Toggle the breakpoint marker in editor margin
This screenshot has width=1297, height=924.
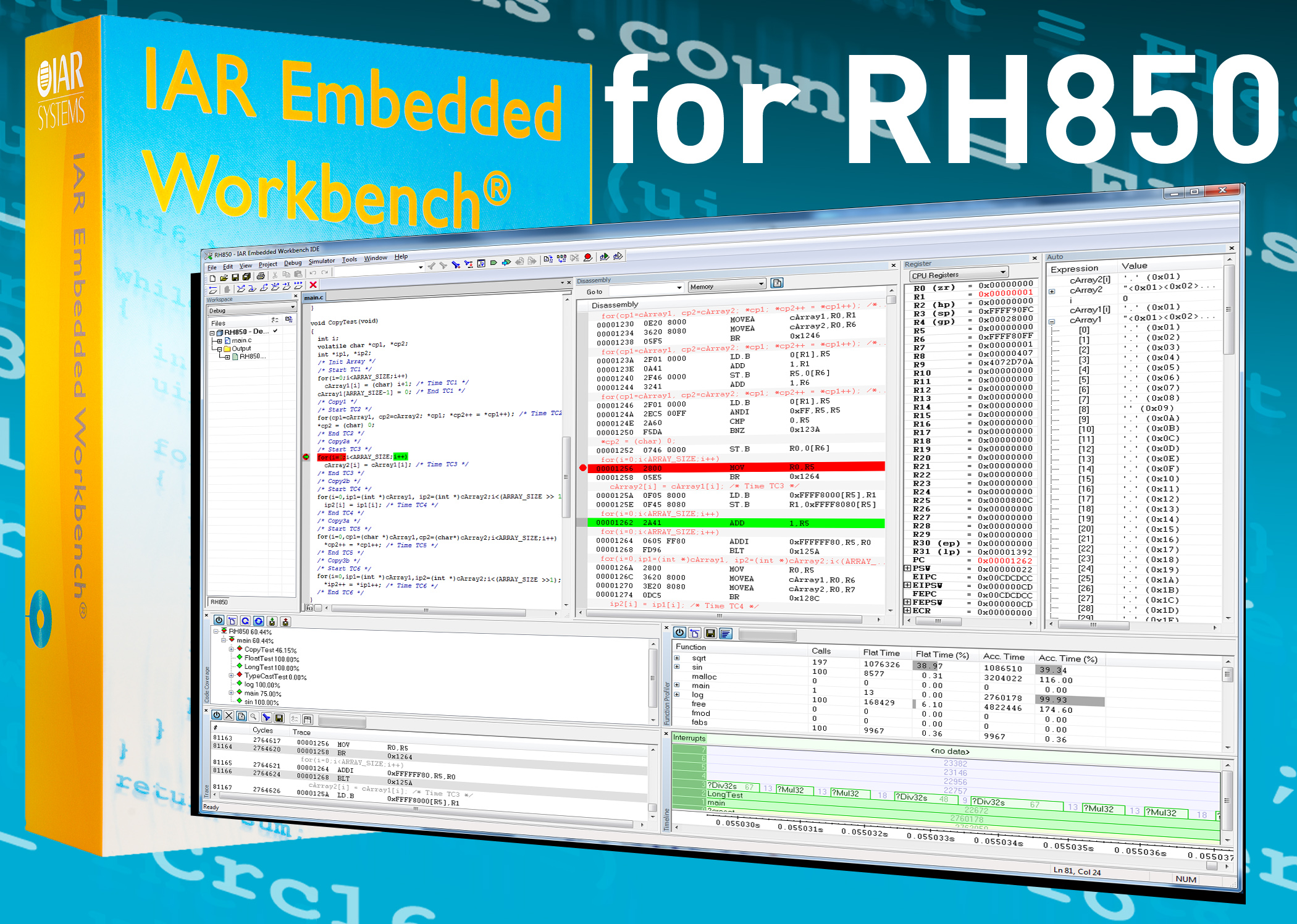(x=306, y=457)
